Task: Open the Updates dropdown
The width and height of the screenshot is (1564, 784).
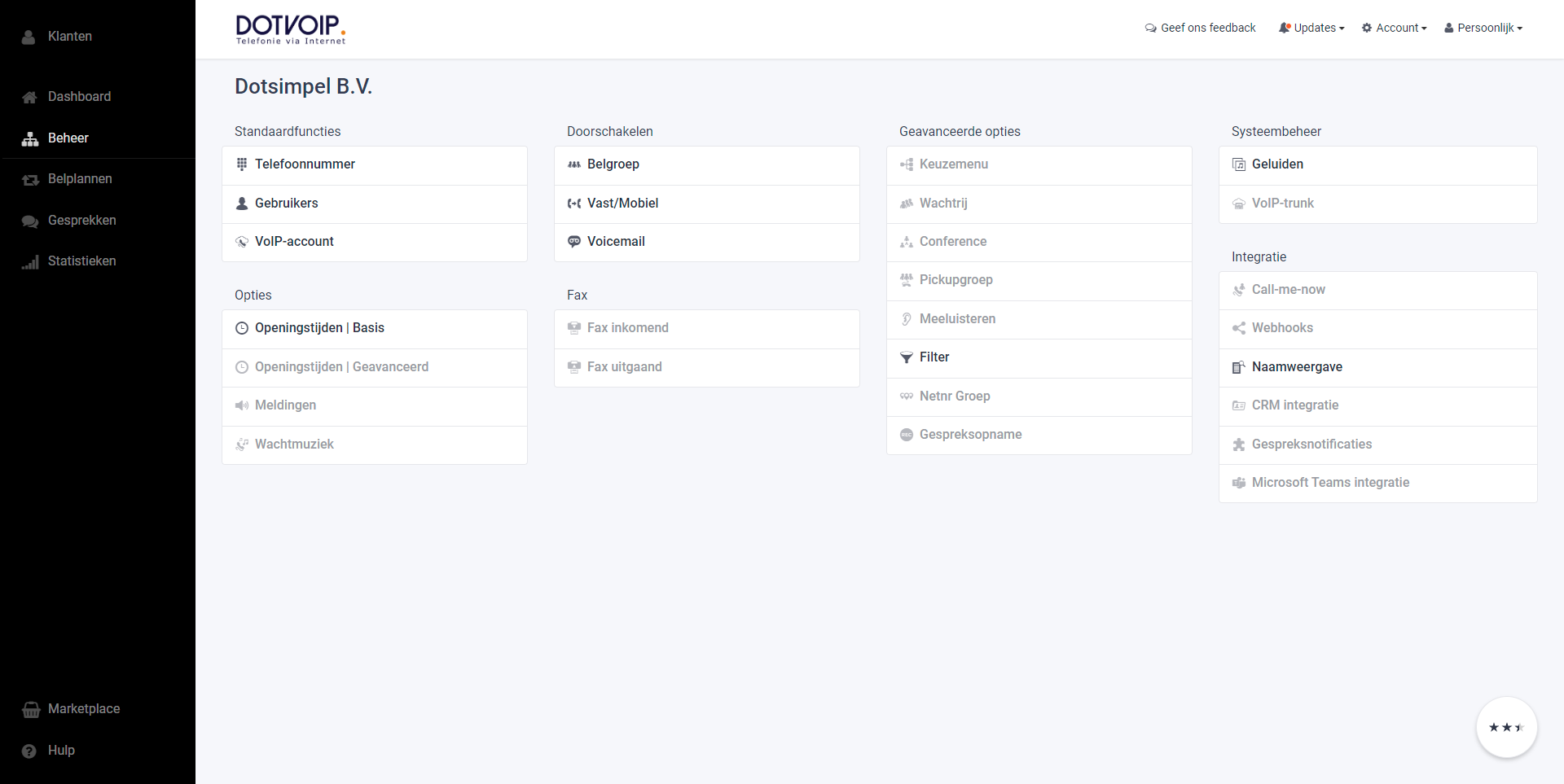Action: tap(1311, 27)
